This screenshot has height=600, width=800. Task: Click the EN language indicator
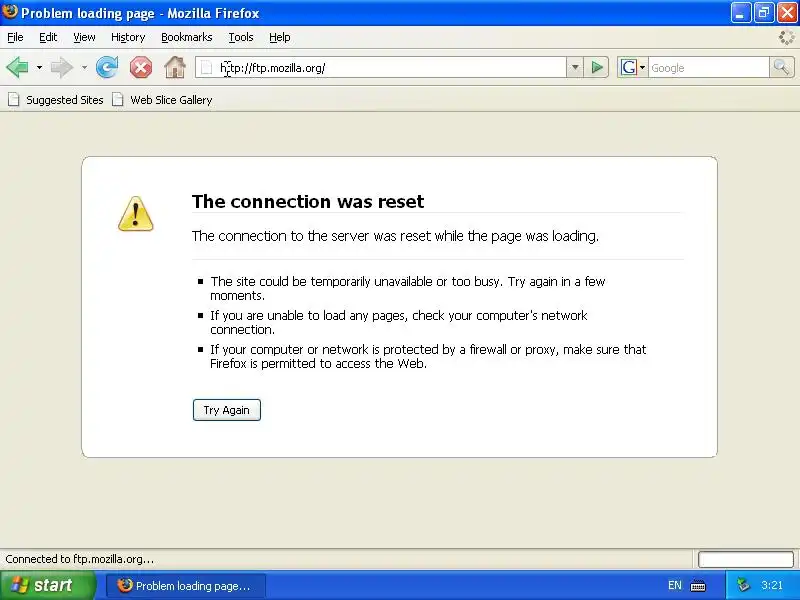(x=674, y=585)
